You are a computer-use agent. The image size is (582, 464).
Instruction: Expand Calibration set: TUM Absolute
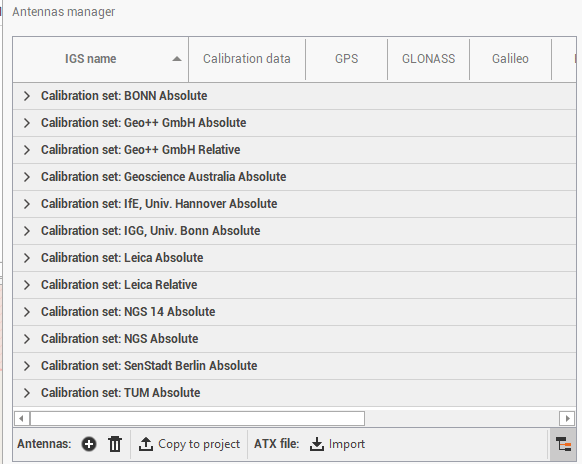tap(27, 393)
